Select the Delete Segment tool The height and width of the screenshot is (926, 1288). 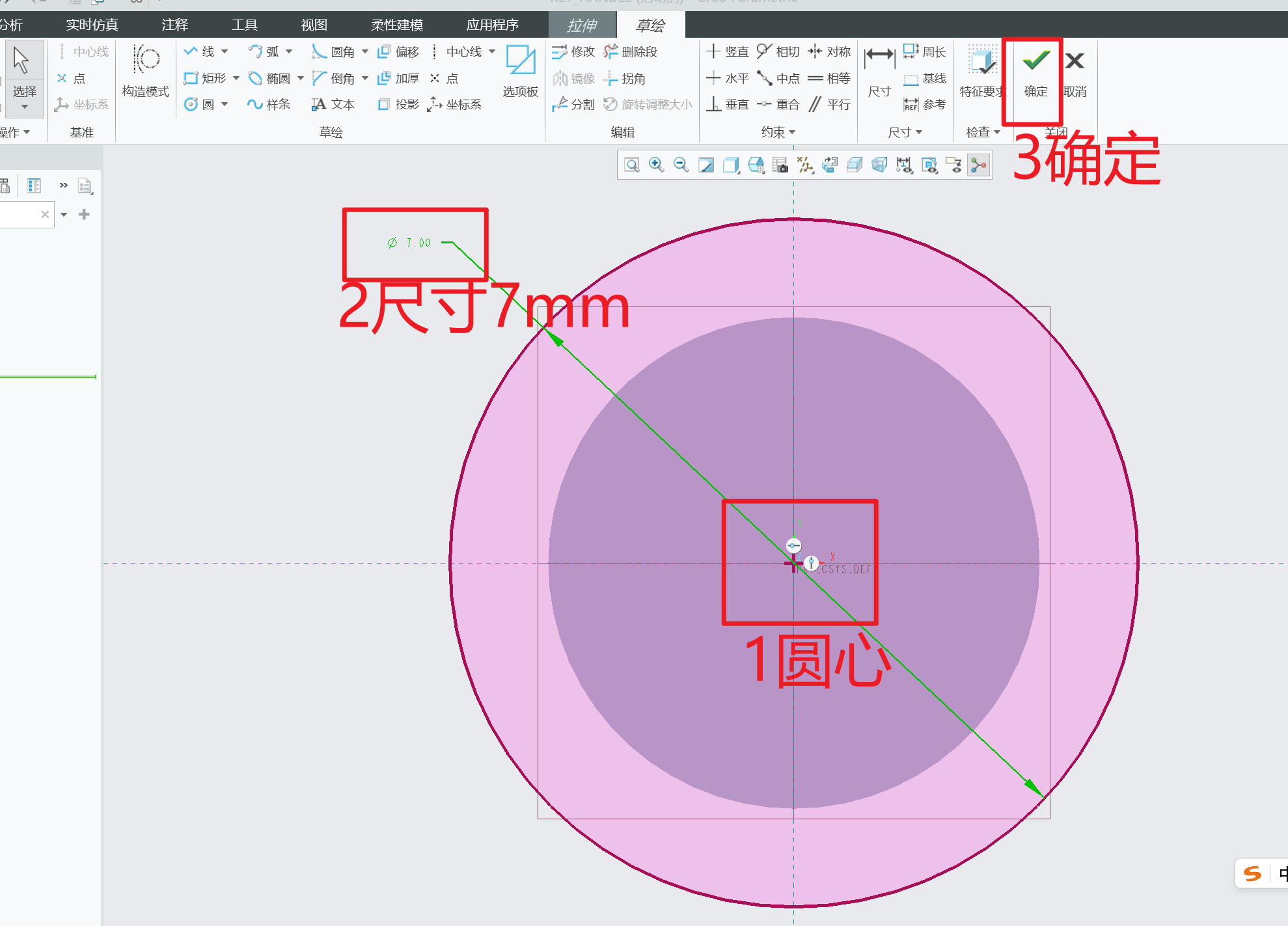636,52
